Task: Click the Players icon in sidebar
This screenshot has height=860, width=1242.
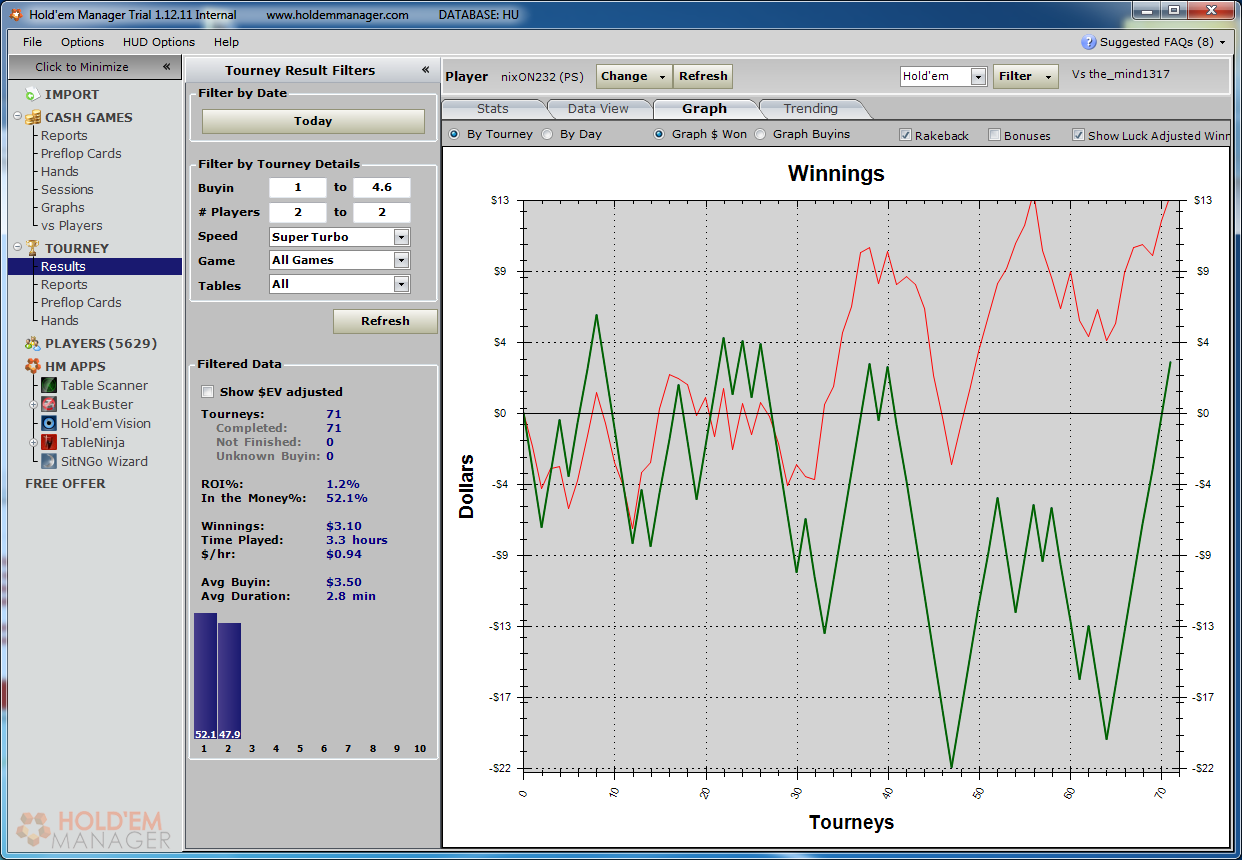Action: pyautogui.click(x=33, y=343)
